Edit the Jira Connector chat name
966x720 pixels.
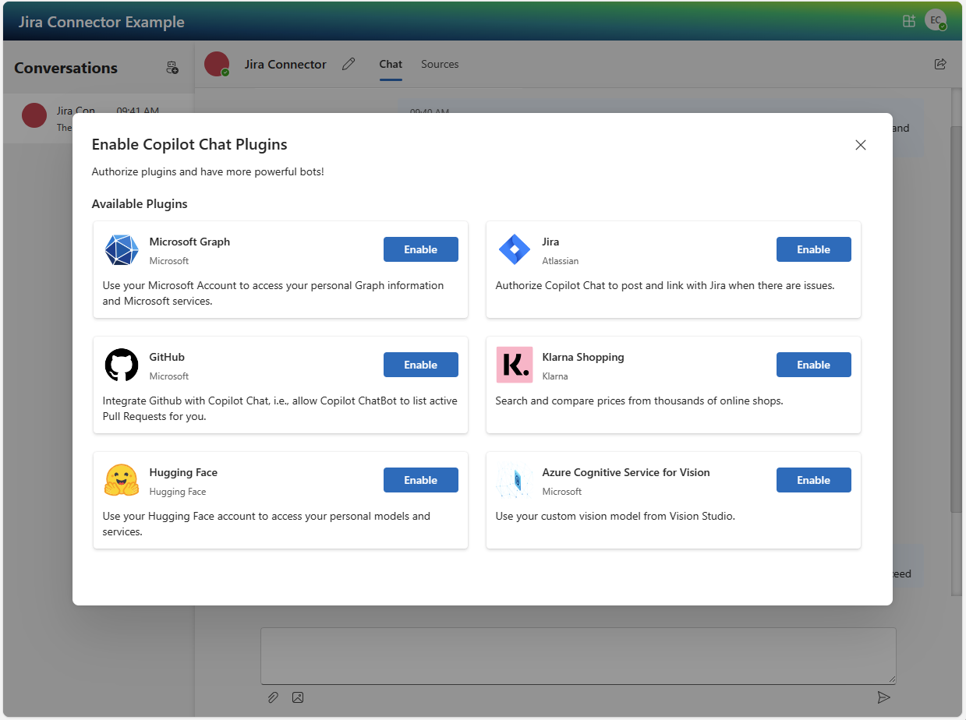pyautogui.click(x=349, y=64)
